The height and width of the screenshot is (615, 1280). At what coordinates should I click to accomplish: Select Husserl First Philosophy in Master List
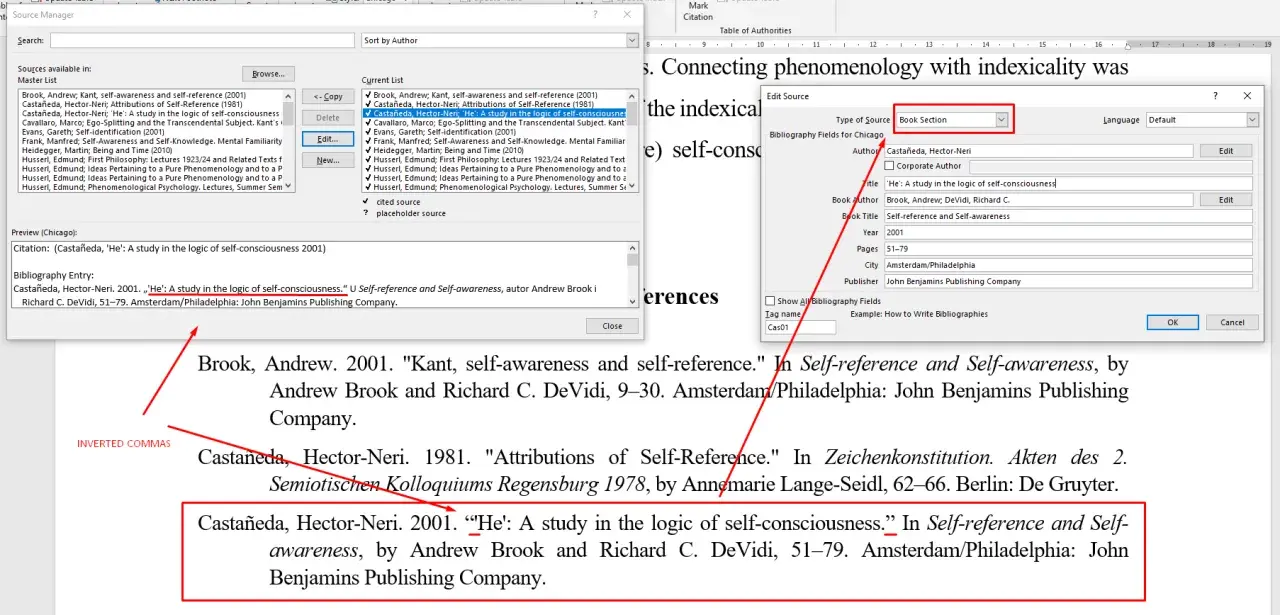tap(151, 159)
